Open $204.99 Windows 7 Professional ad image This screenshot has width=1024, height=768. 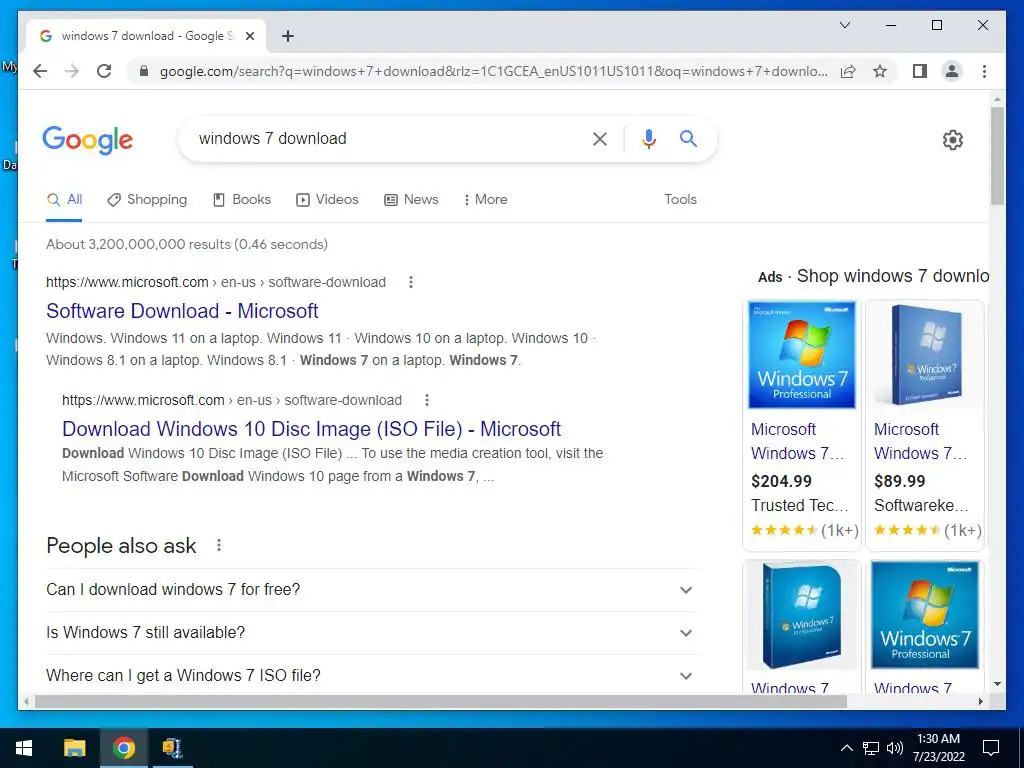click(x=801, y=355)
